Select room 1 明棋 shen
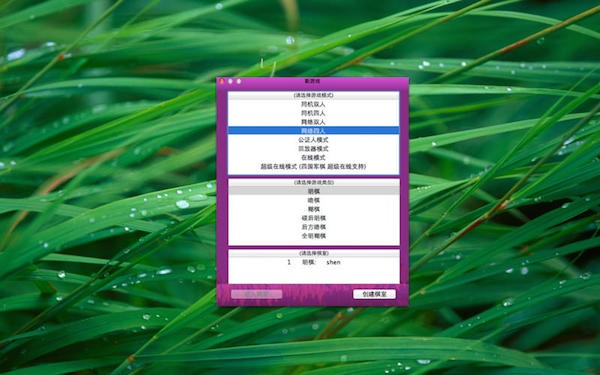 point(313,262)
